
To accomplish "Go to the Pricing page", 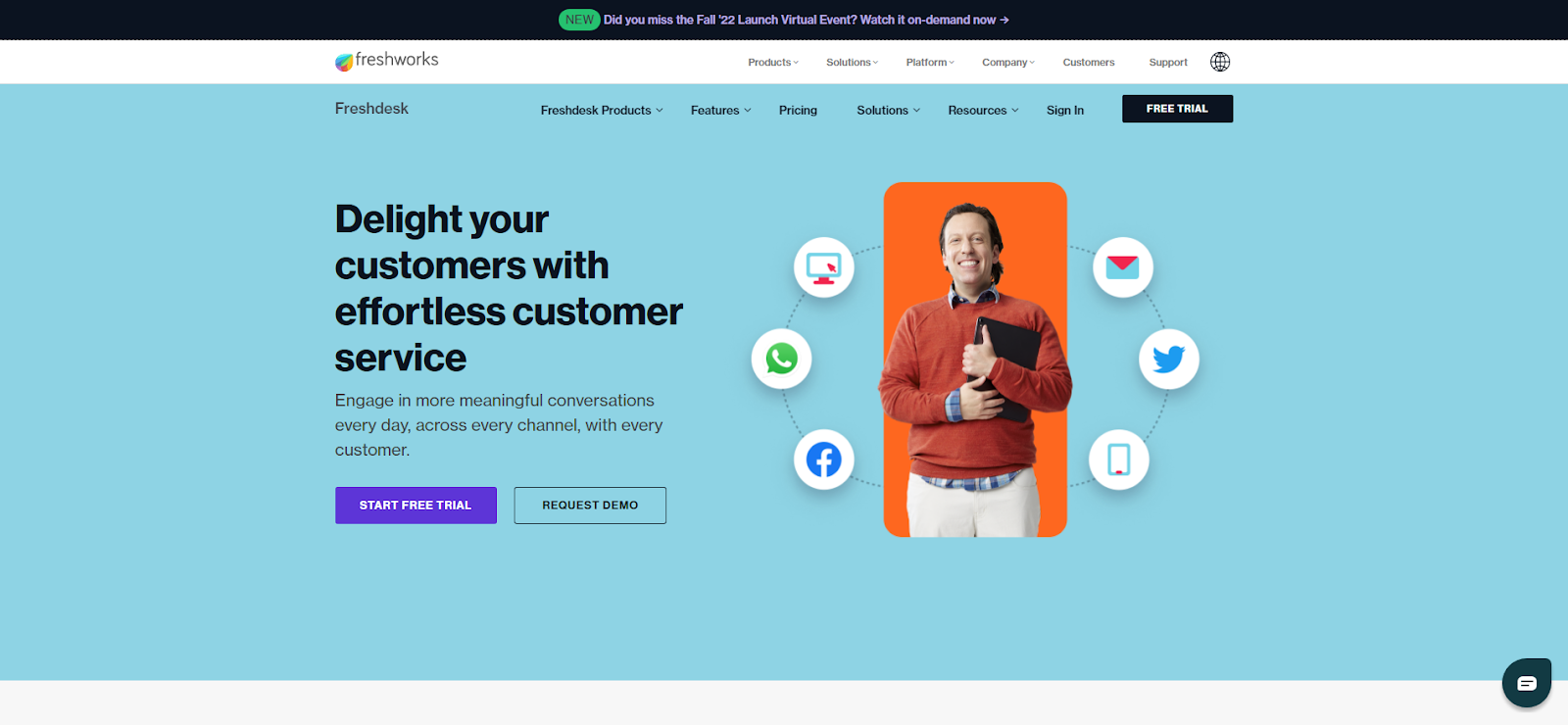I will tap(798, 111).
